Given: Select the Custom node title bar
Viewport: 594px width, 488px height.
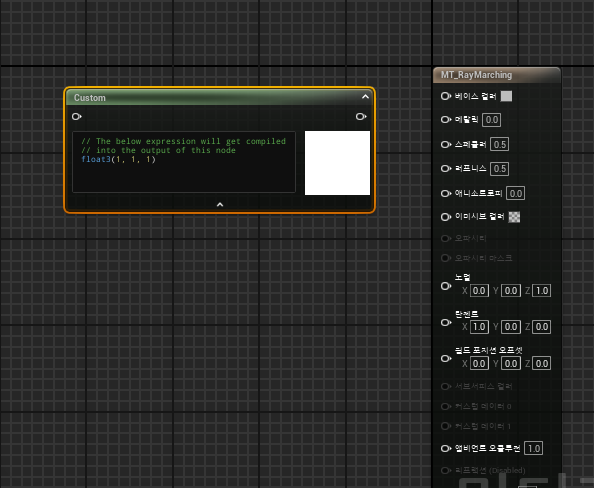Looking at the screenshot, I should click(x=220, y=97).
